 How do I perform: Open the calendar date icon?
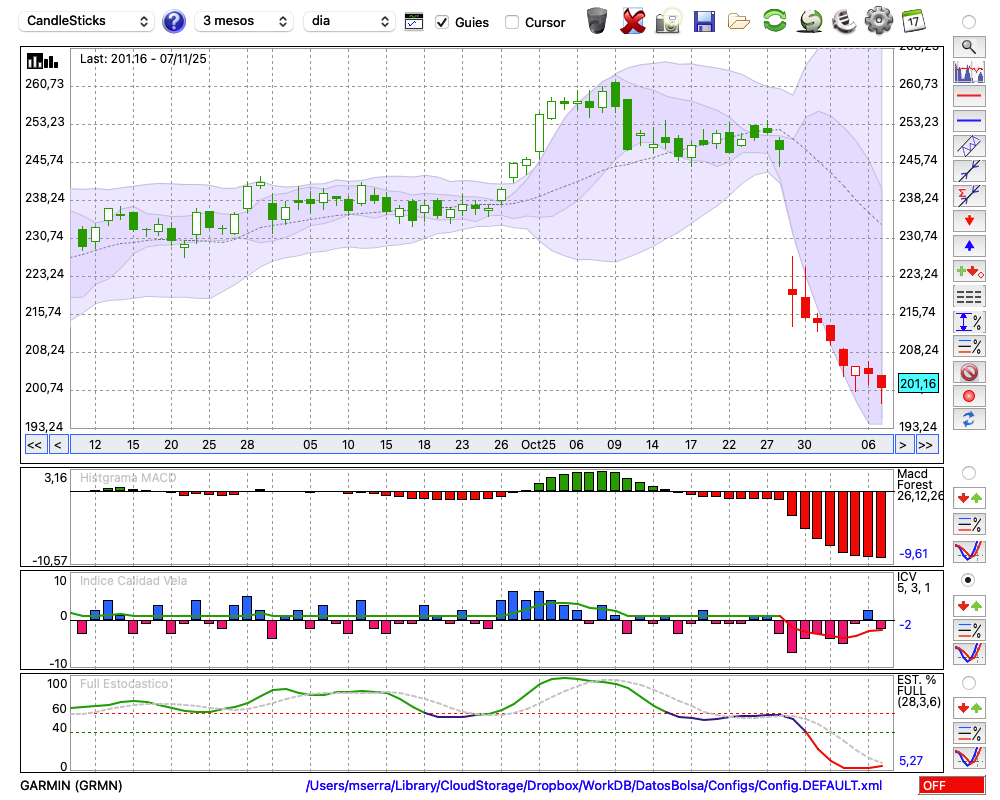[913, 21]
